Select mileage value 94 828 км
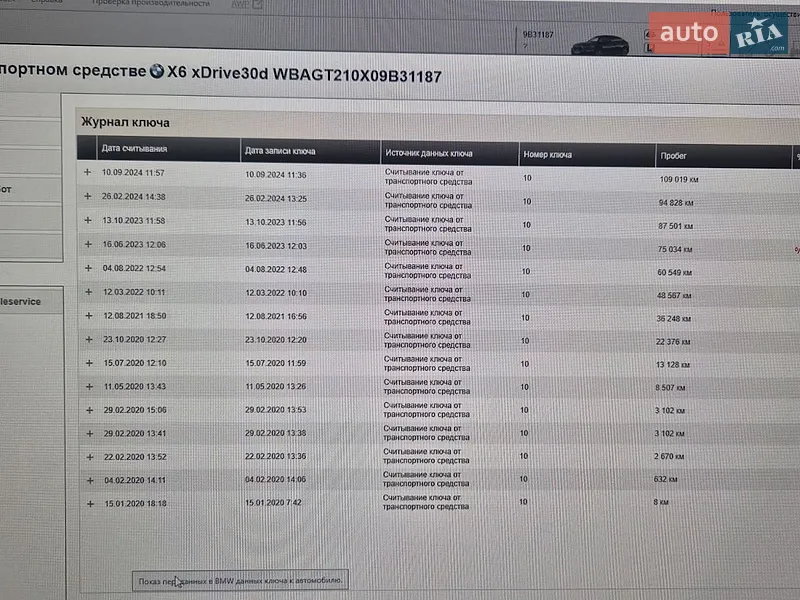This screenshot has height=600, width=800. (676, 203)
